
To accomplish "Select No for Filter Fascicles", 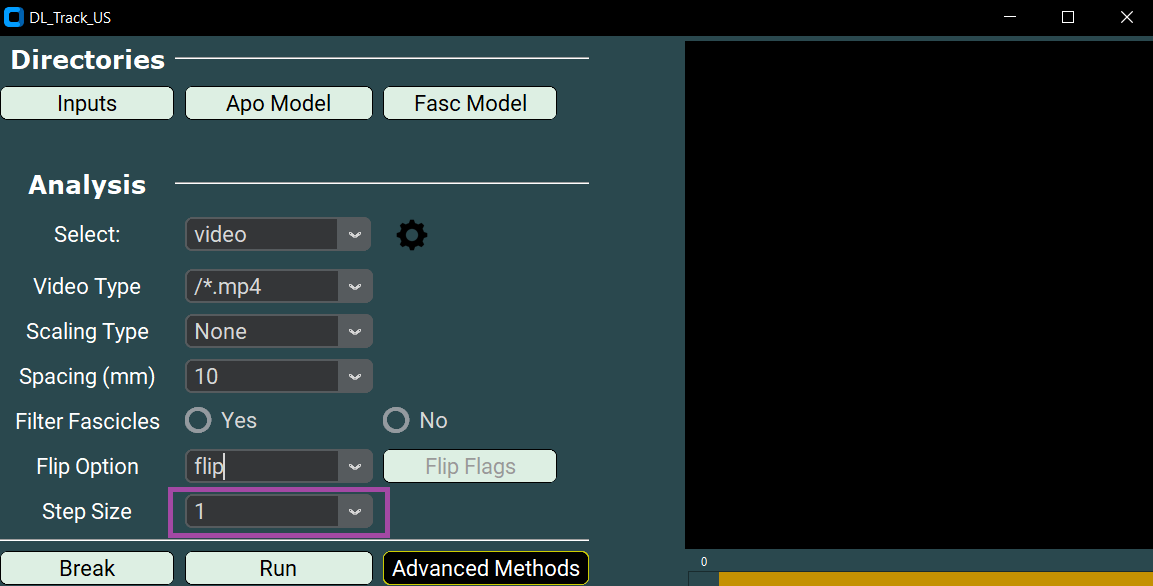I will click(x=396, y=420).
